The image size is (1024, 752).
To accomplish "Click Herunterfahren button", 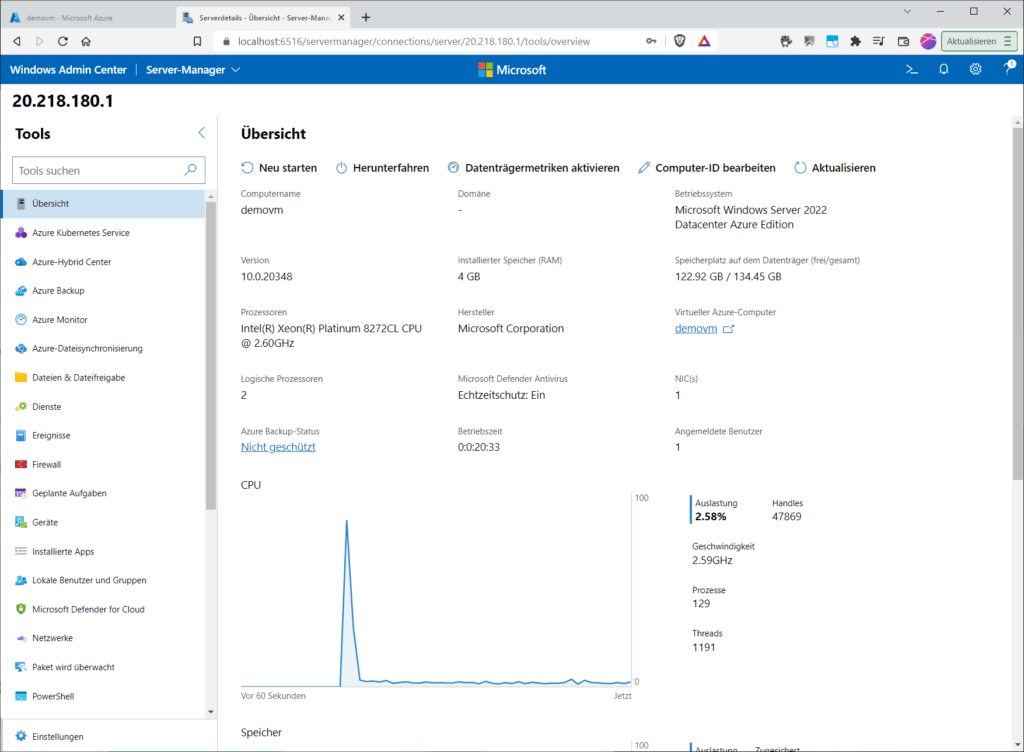I will point(383,168).
